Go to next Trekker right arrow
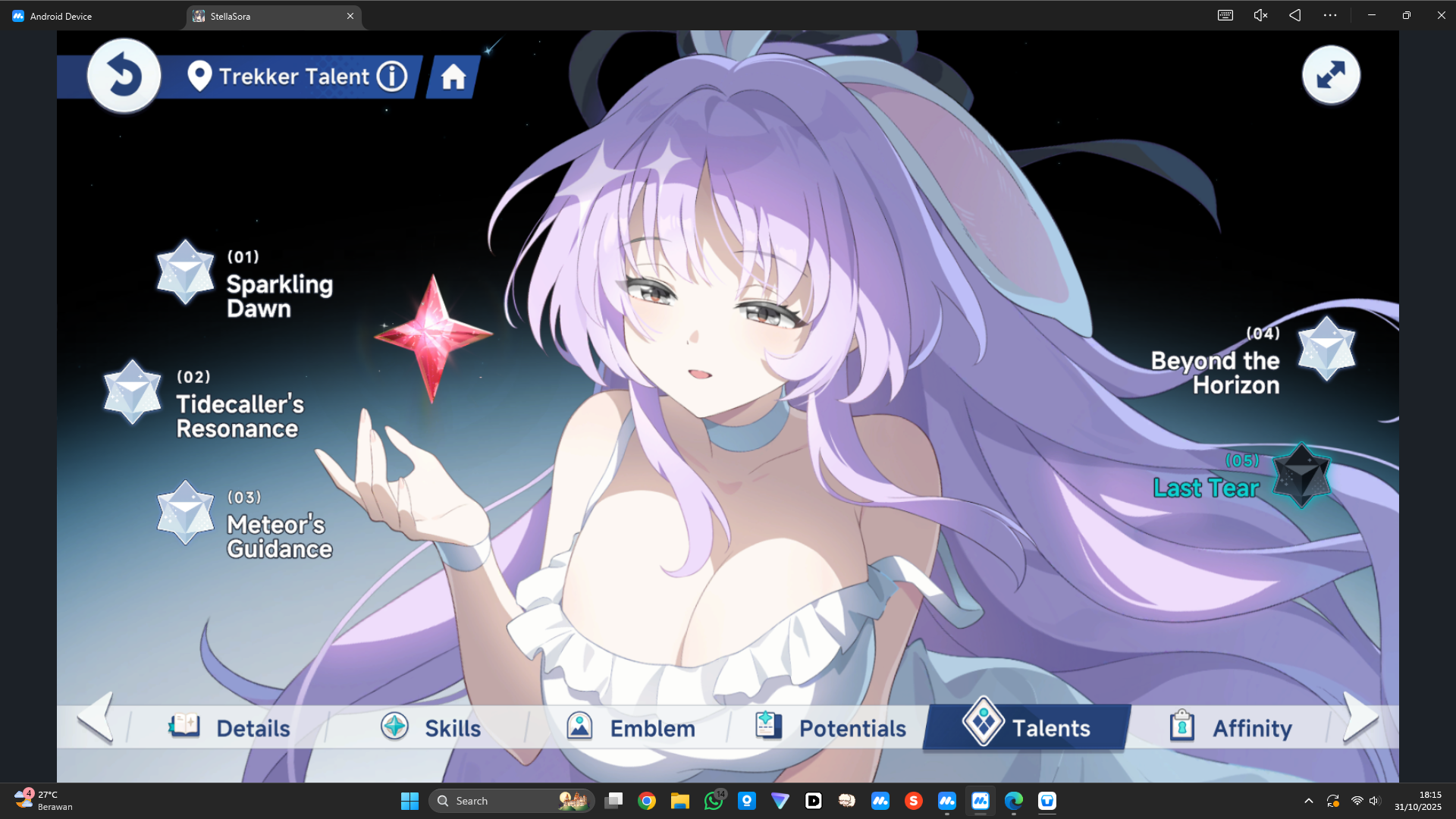1456x819 pixels. pyautogui.click(x=1360, y=717)
